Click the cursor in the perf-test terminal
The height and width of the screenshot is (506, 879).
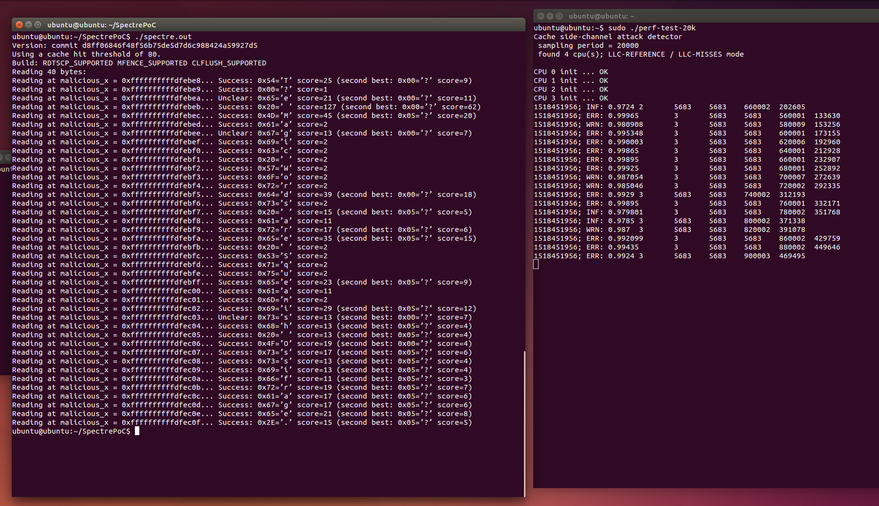pos(537,264)
